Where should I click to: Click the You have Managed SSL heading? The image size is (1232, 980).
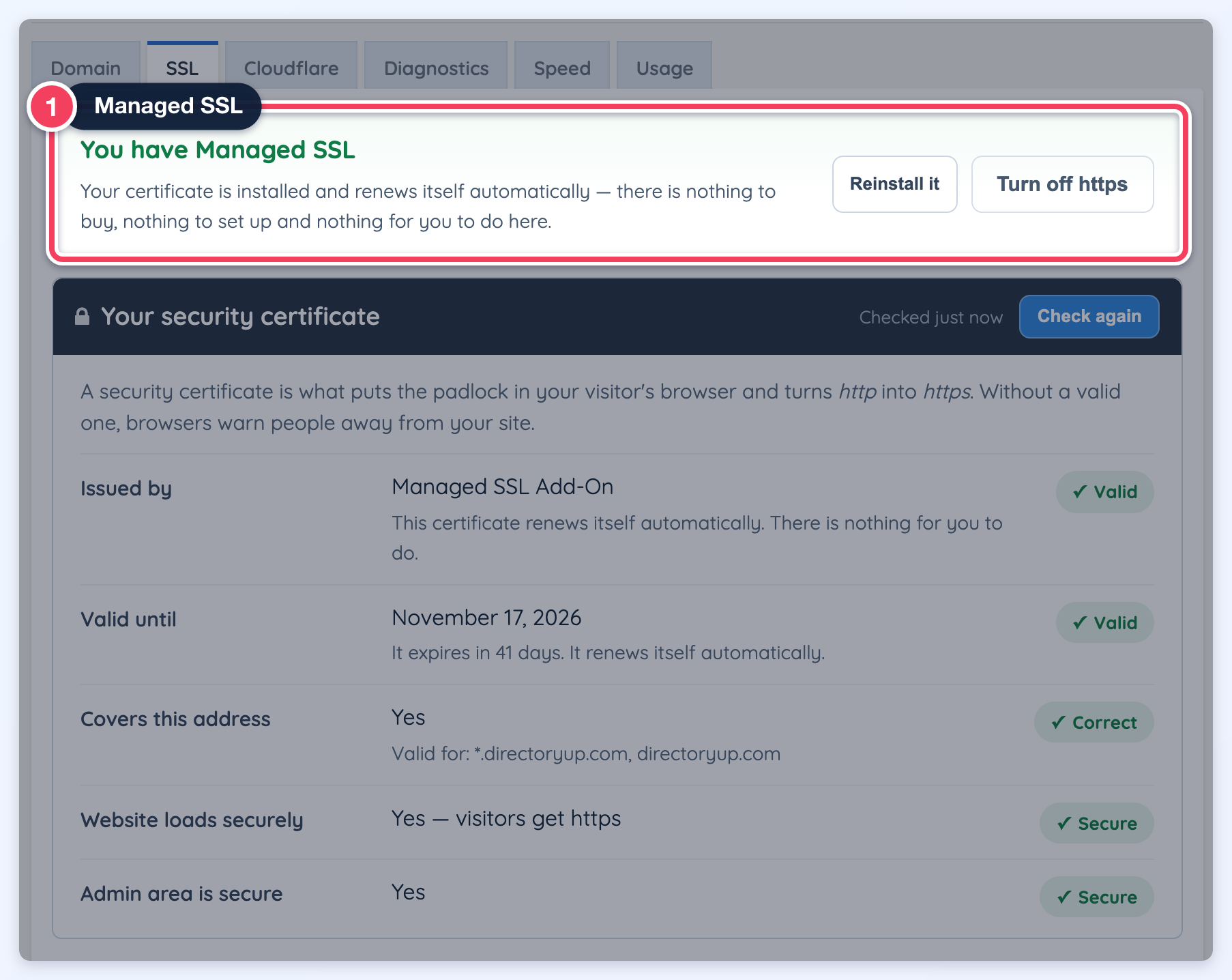(x=218, y=150)
